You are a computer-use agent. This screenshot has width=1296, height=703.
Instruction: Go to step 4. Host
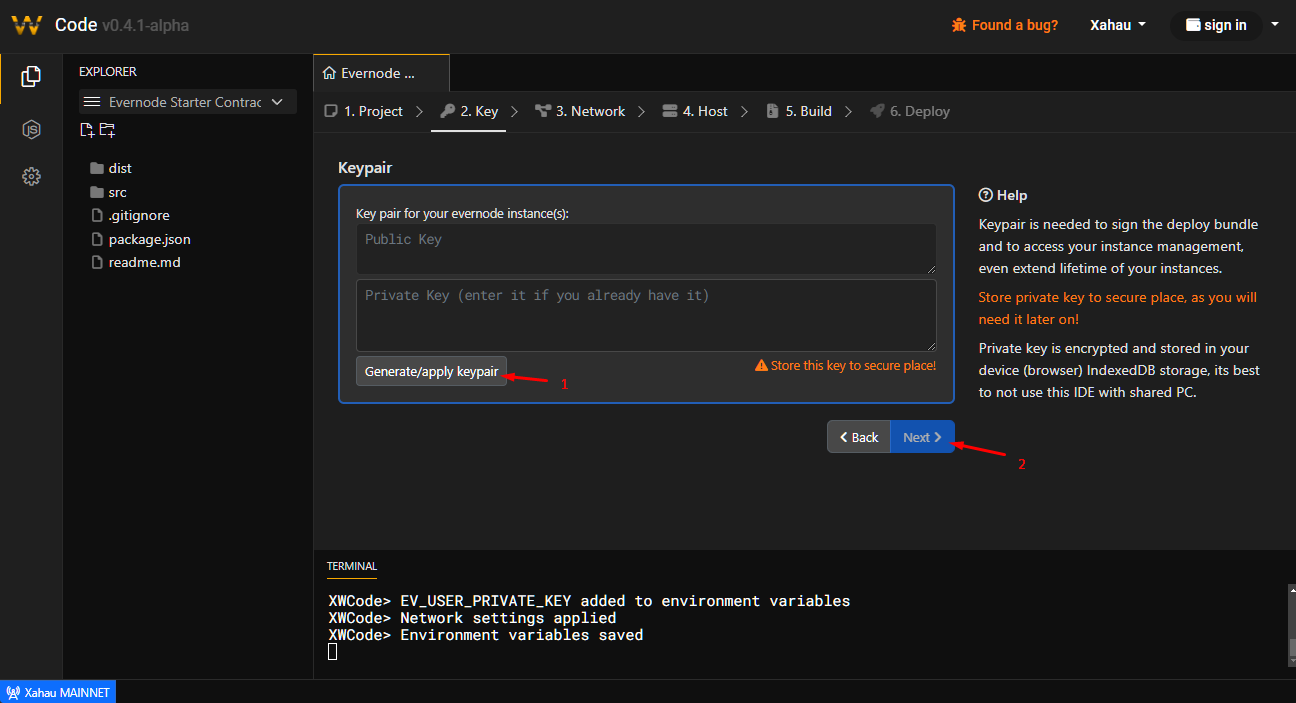tap(695, 111)
